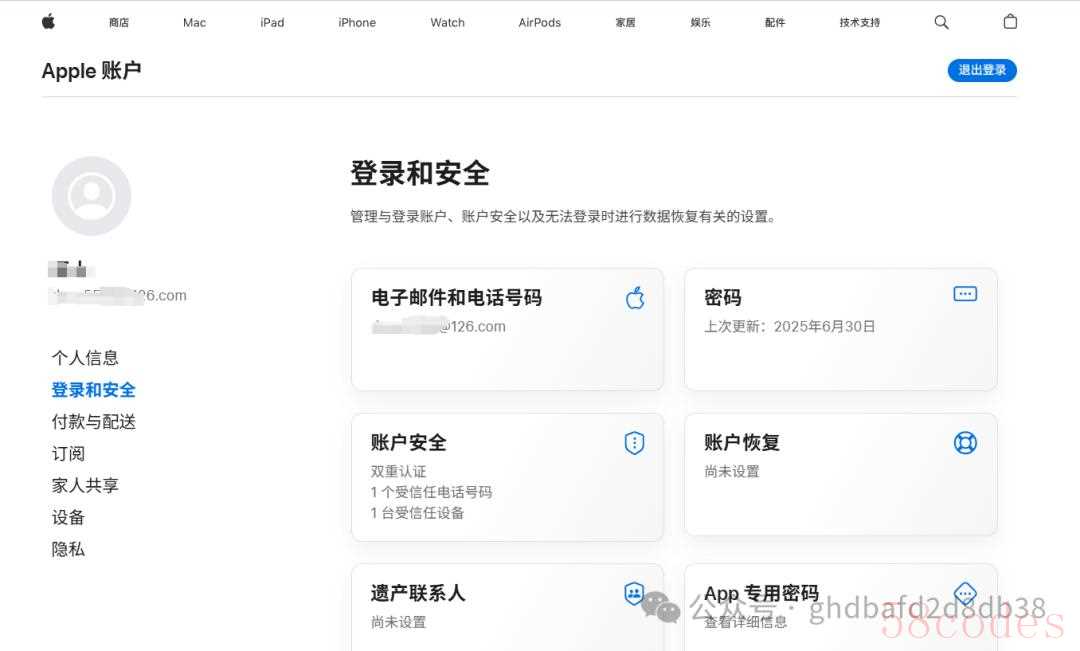1080x651 pixels.
Task: Click the 退出登录 sign-out button
Action: [982, 70]
